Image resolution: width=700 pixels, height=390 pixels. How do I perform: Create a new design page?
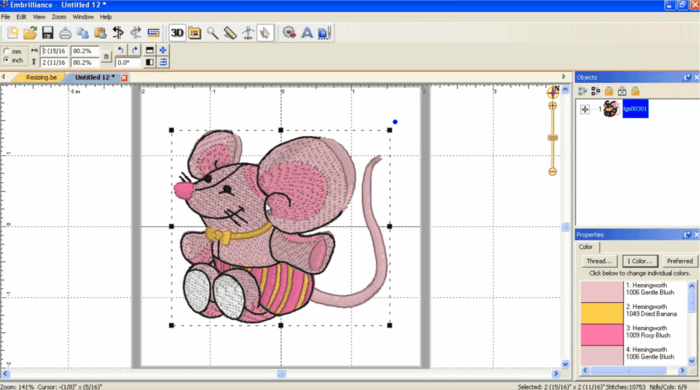click(x=12, y=33)
